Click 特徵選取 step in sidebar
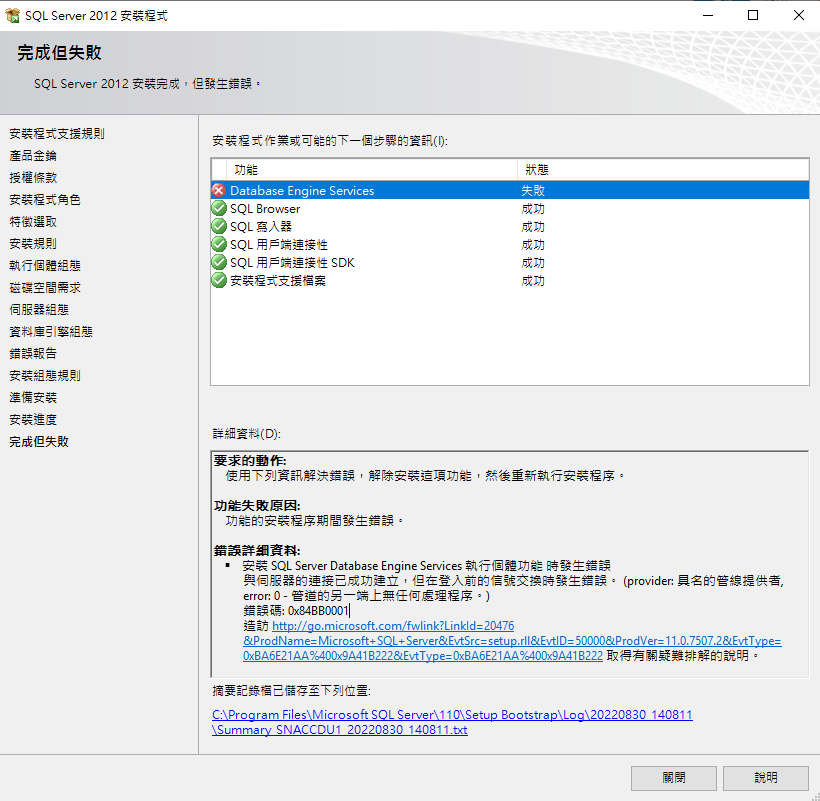 coord(33,222)
